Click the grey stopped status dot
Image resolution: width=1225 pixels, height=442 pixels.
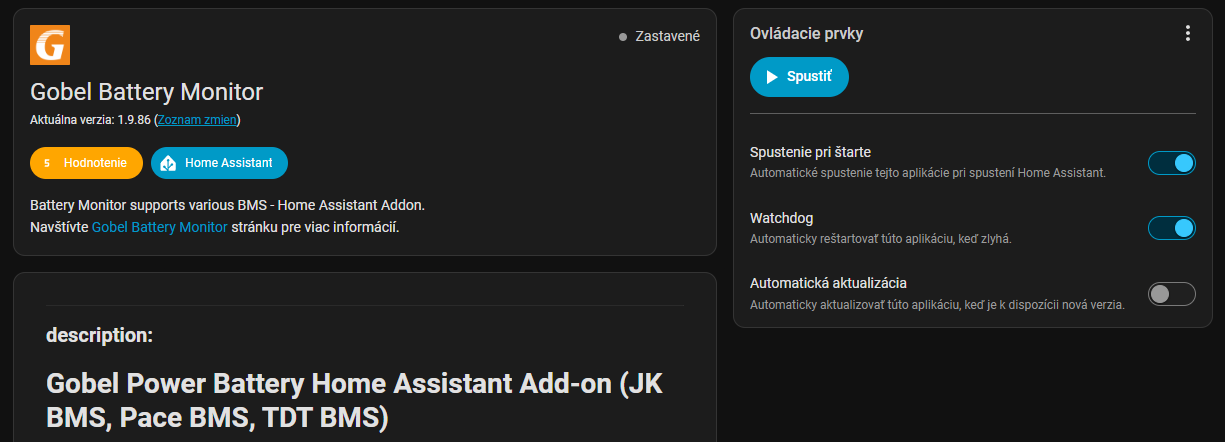(x=623, y=37)
